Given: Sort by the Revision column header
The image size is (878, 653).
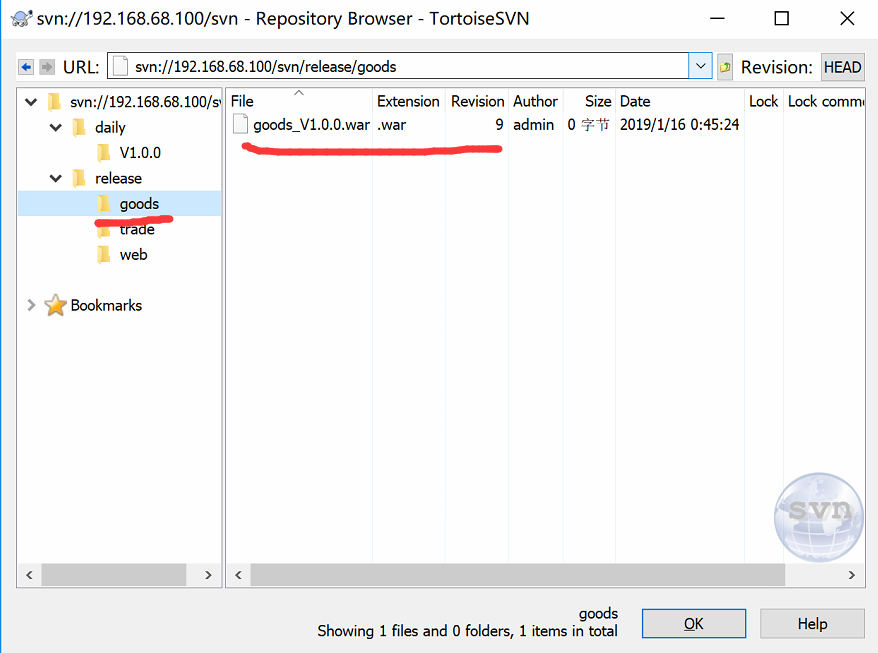Looking at the screenshot, I should pos(477,101).
